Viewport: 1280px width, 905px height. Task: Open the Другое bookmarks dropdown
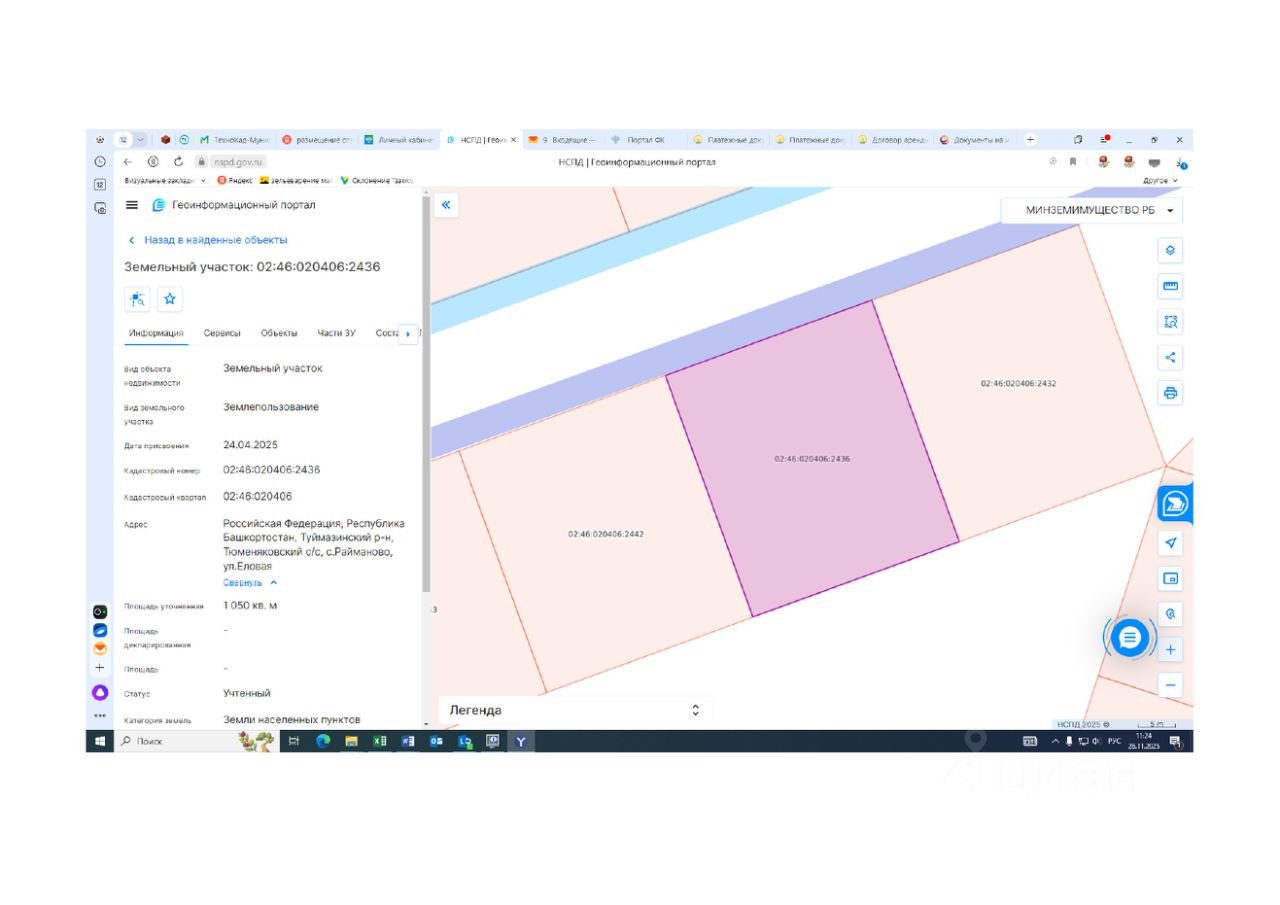(x=1160, y=180)
